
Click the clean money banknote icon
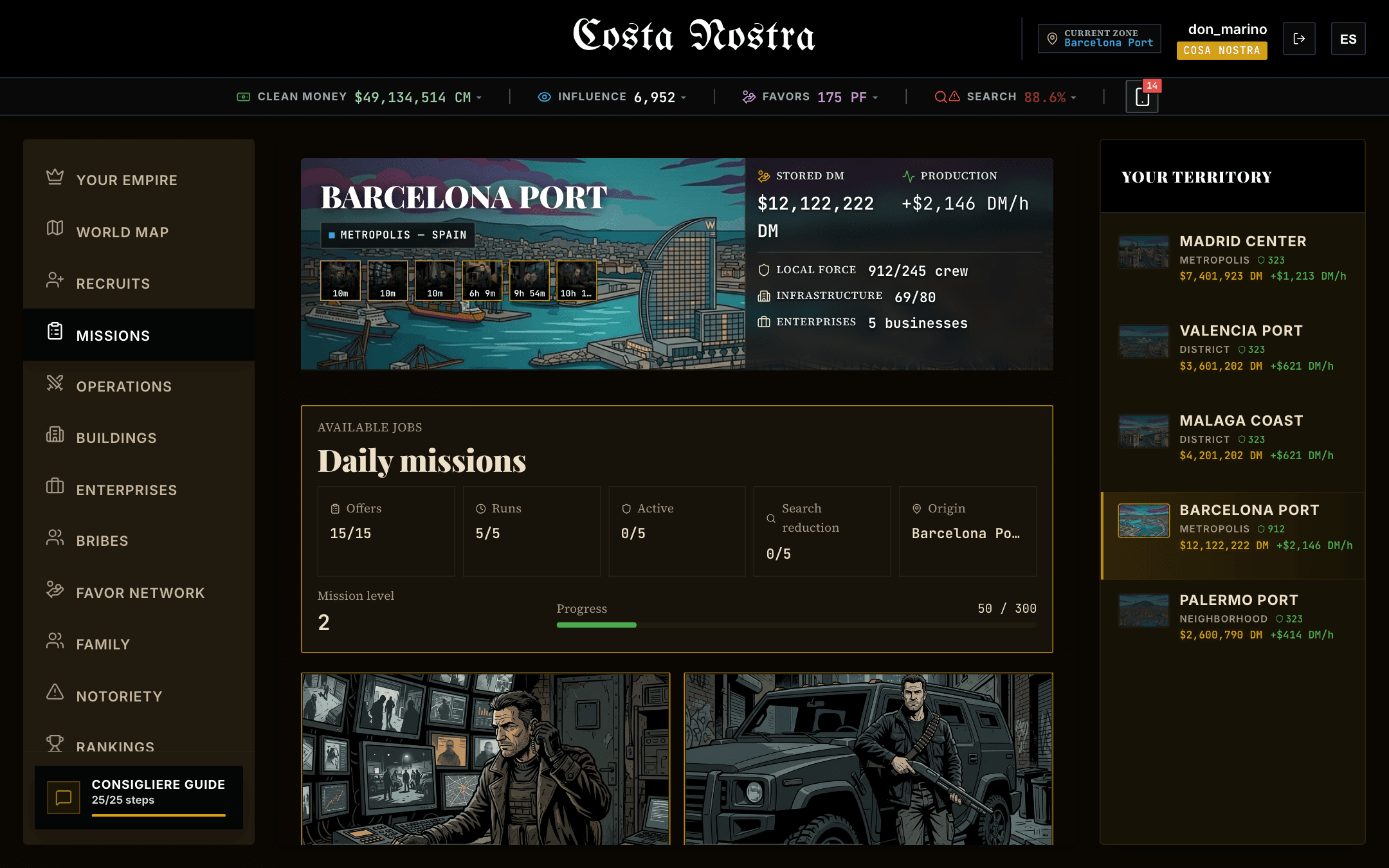pos(243,97)
